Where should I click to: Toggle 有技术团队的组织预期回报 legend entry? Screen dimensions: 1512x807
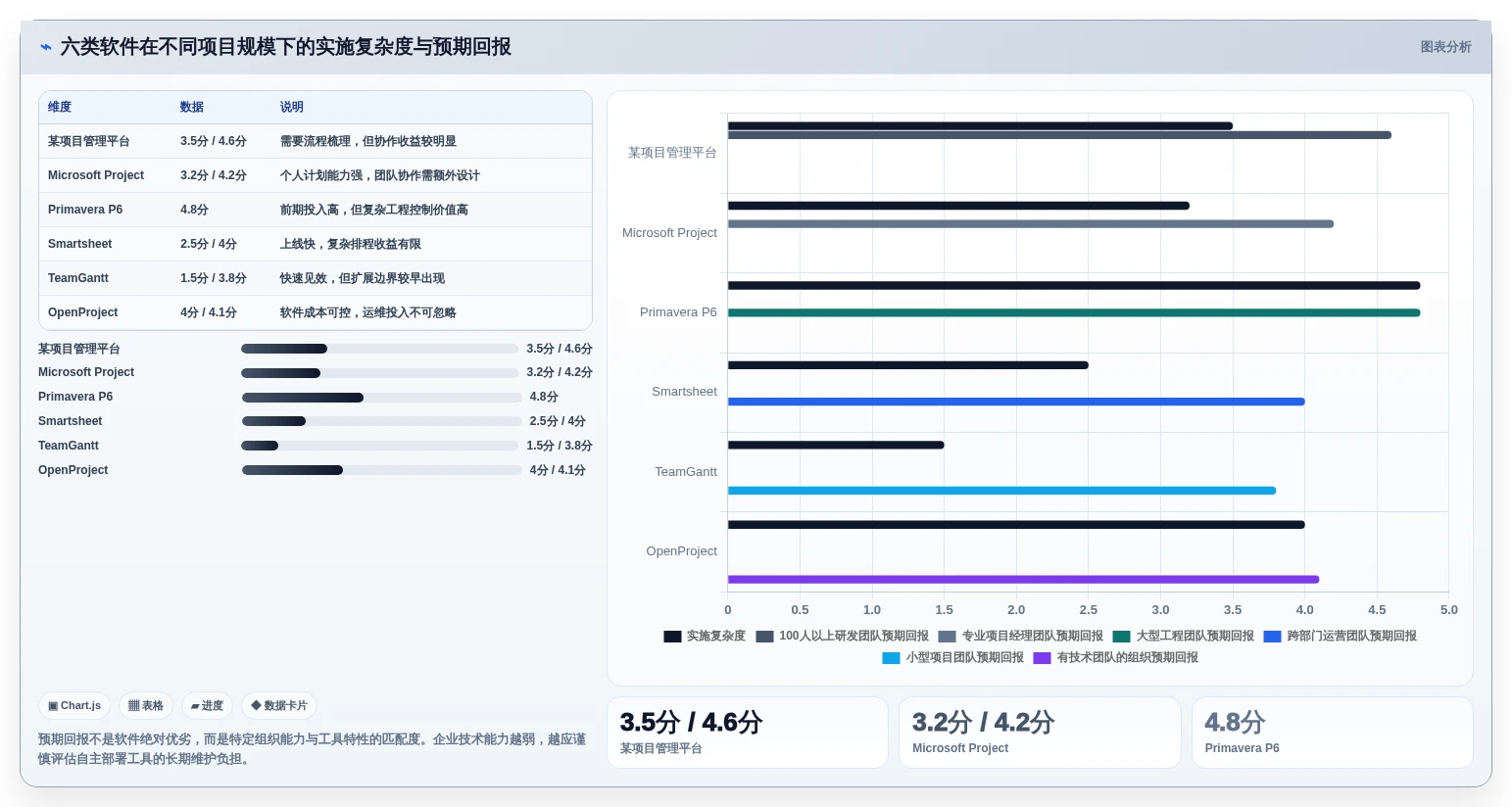(1116, 658)
